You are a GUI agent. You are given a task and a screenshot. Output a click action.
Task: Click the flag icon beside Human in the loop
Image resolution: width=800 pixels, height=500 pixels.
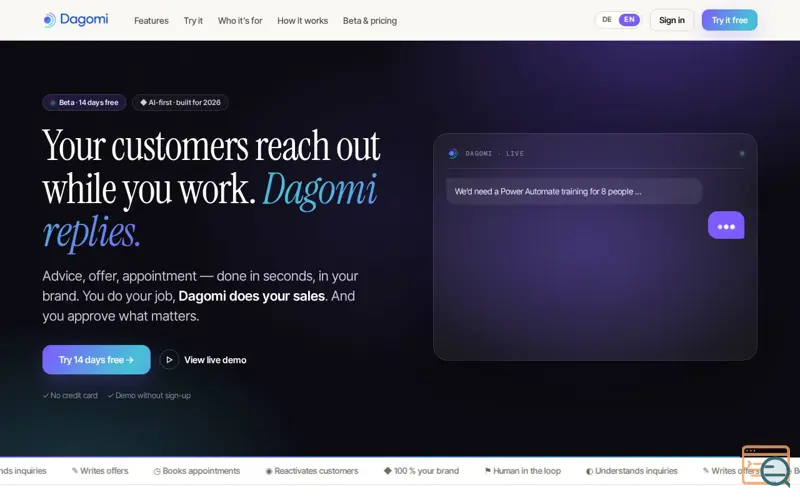tap(488, 471)
